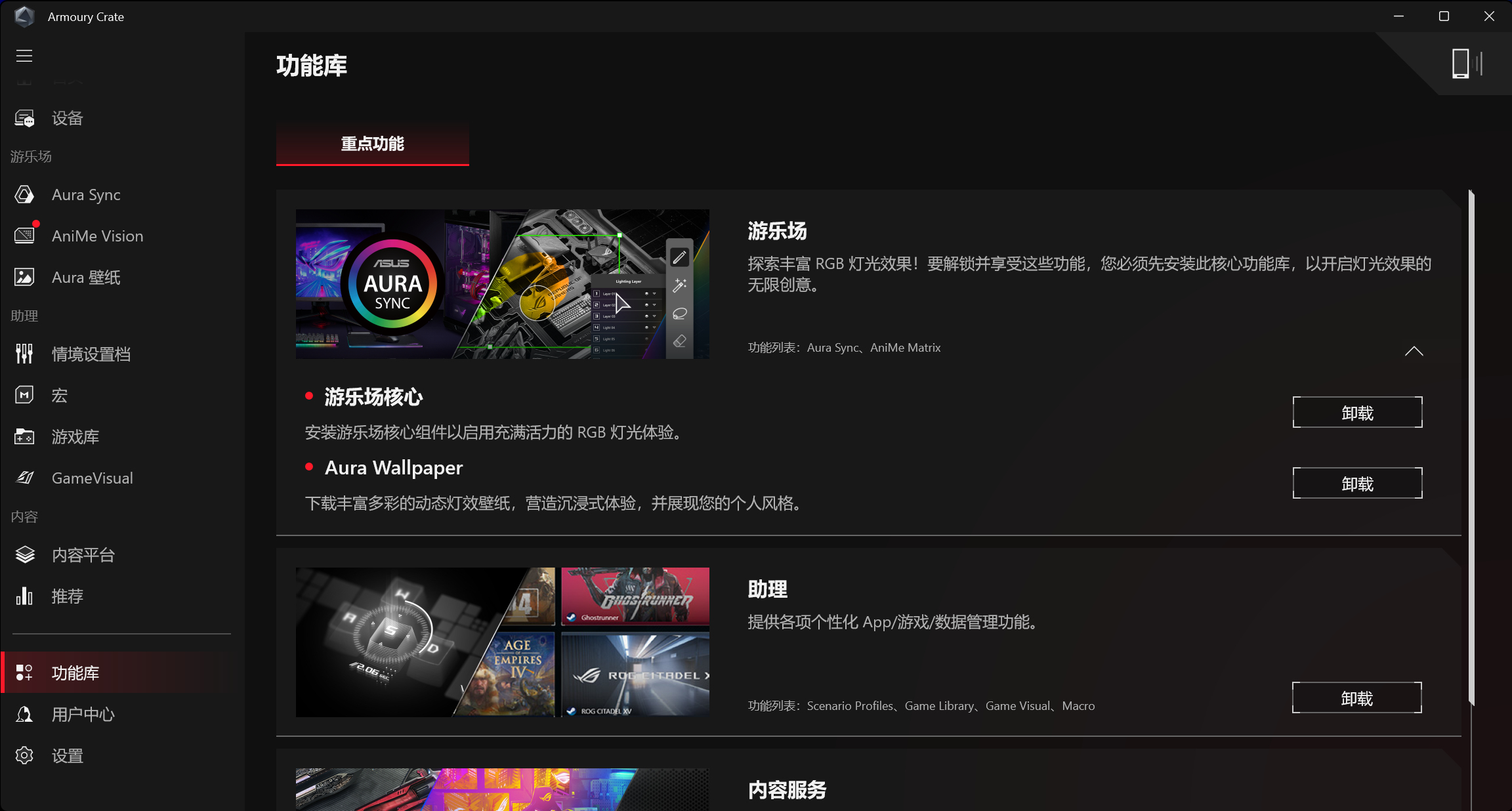Click the device phone icon at top right

click(1466, 64)
